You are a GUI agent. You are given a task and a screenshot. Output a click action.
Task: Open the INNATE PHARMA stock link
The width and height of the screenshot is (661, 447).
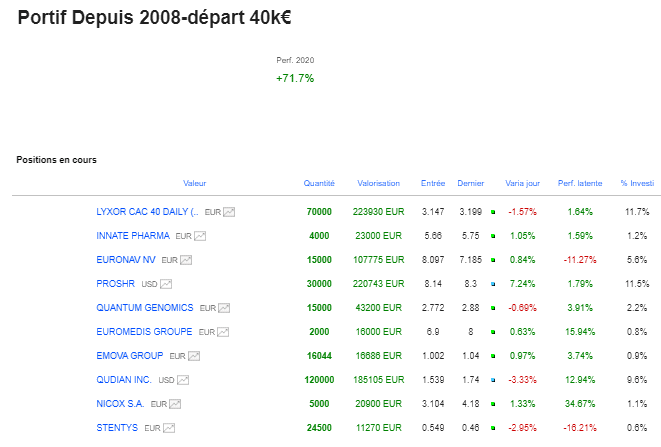coord(133,236)
